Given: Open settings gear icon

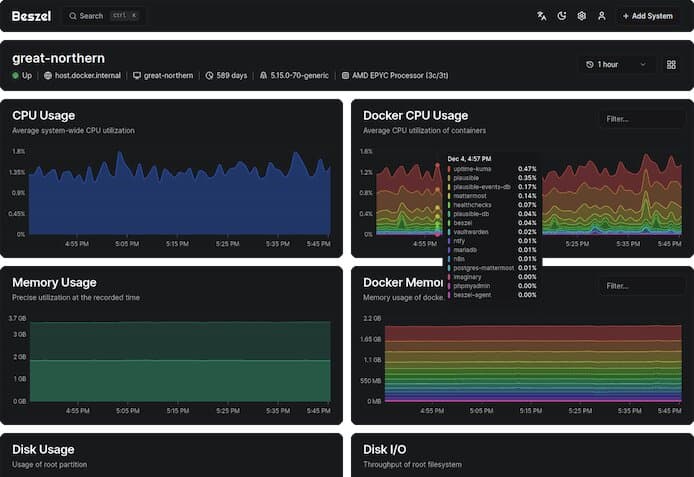Looking at the screenshot, I should pyautogui.click(x=582, y=16).
